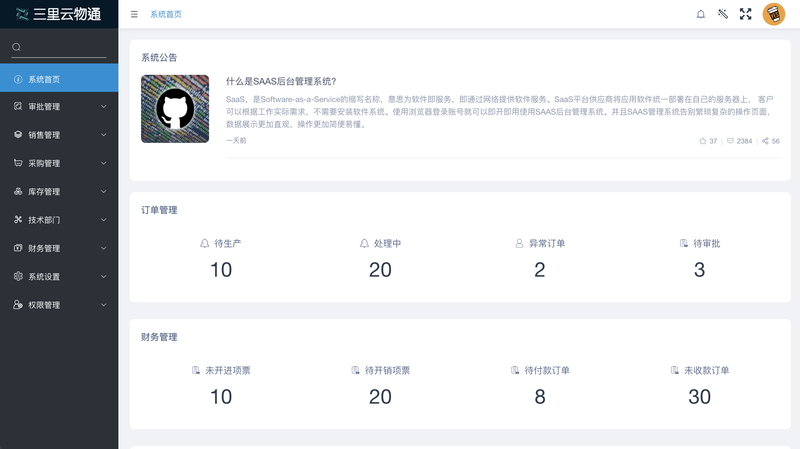Click the comment count icon on announcement
This screenshot has width=800, height=449.
coord(730,141)
